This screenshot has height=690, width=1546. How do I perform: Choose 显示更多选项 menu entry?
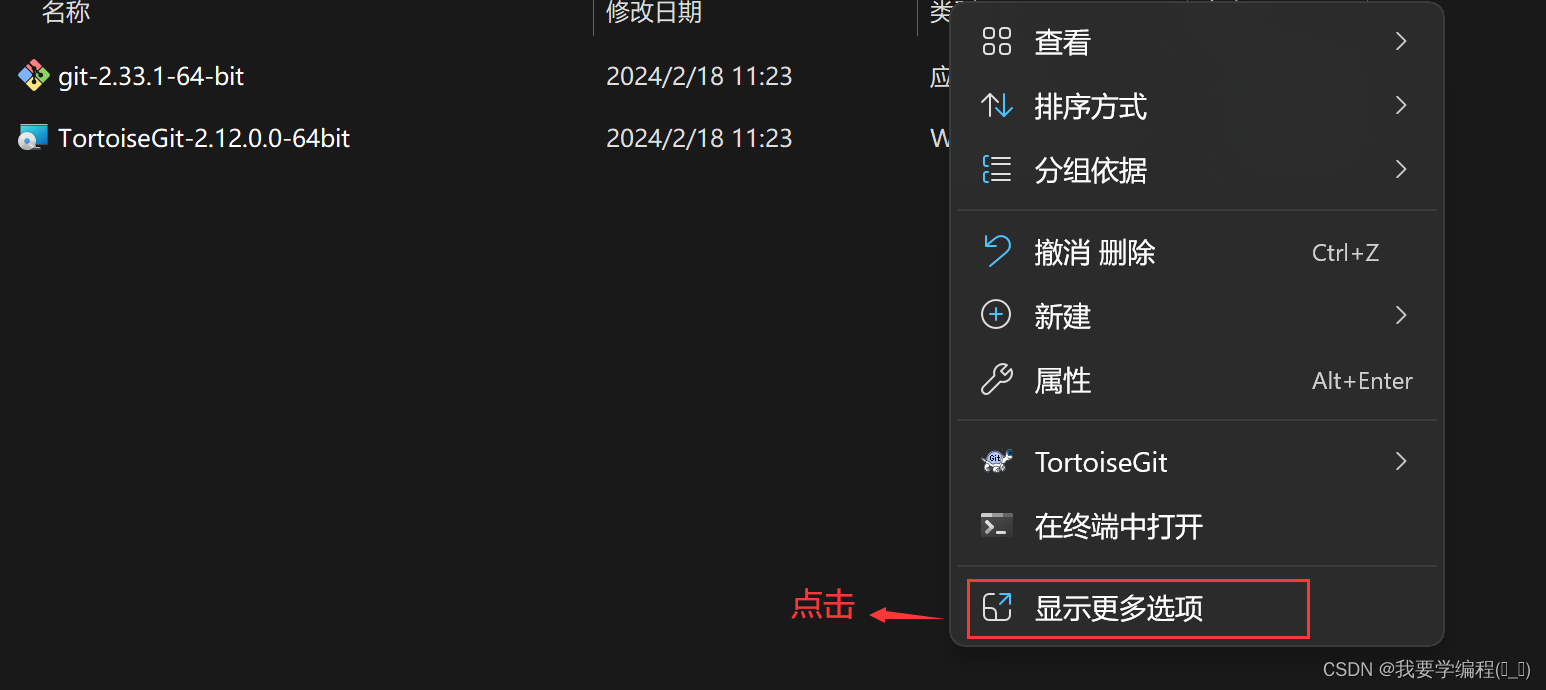[1197, 608]
